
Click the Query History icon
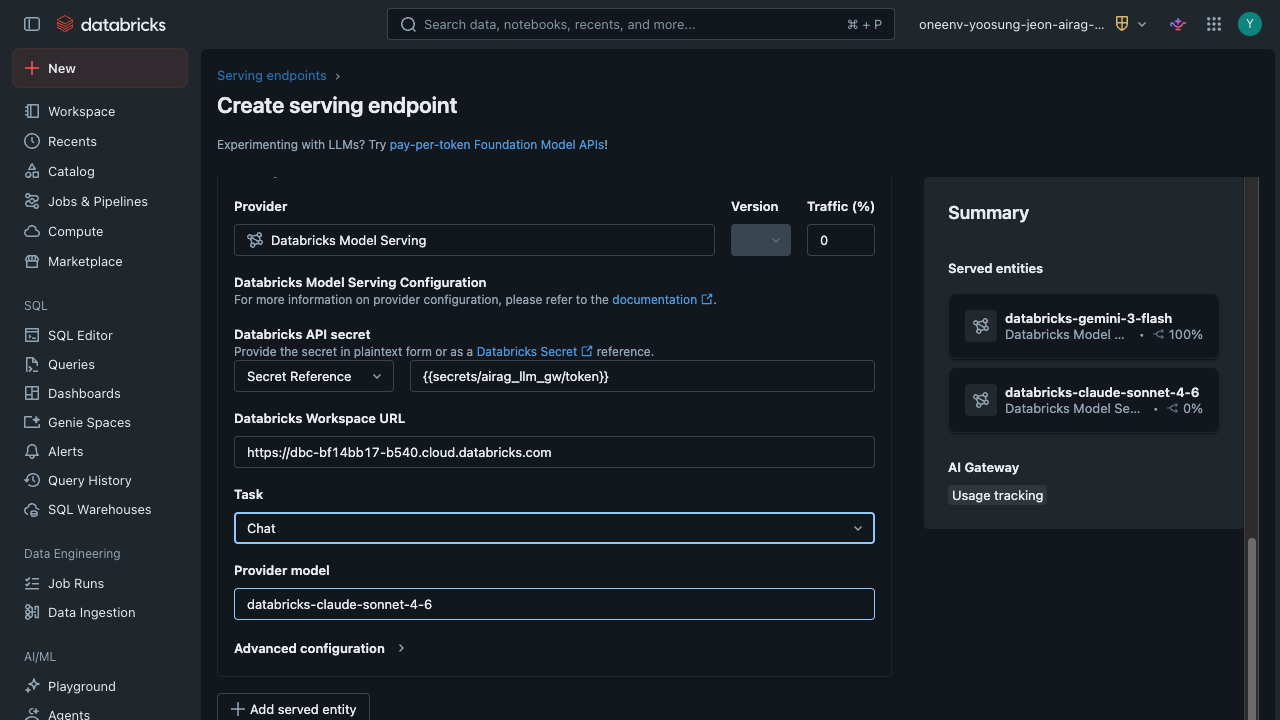click(32, 480)
